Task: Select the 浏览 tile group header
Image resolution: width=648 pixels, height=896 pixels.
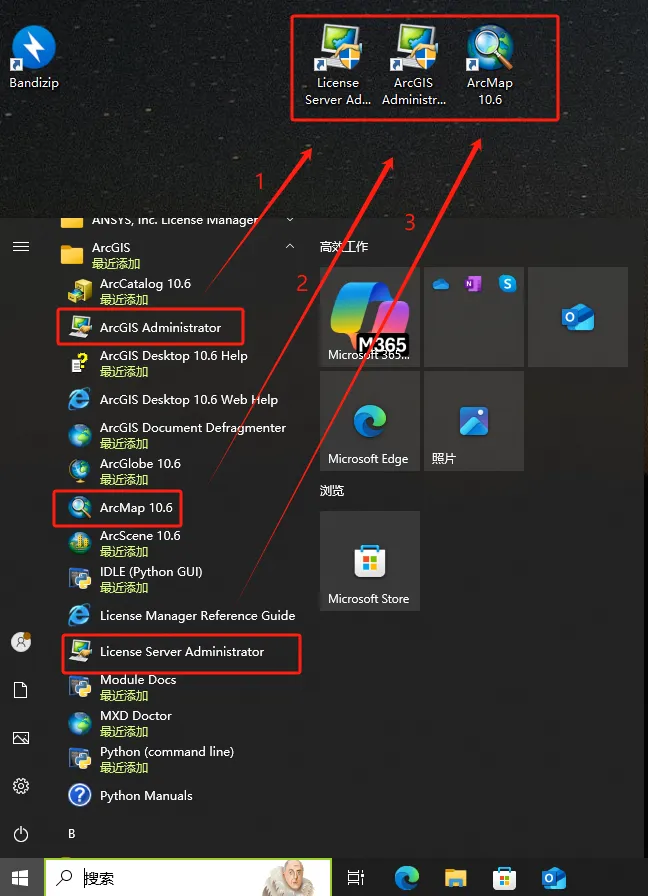Action: pyautogui.click(x=332, y=491)
